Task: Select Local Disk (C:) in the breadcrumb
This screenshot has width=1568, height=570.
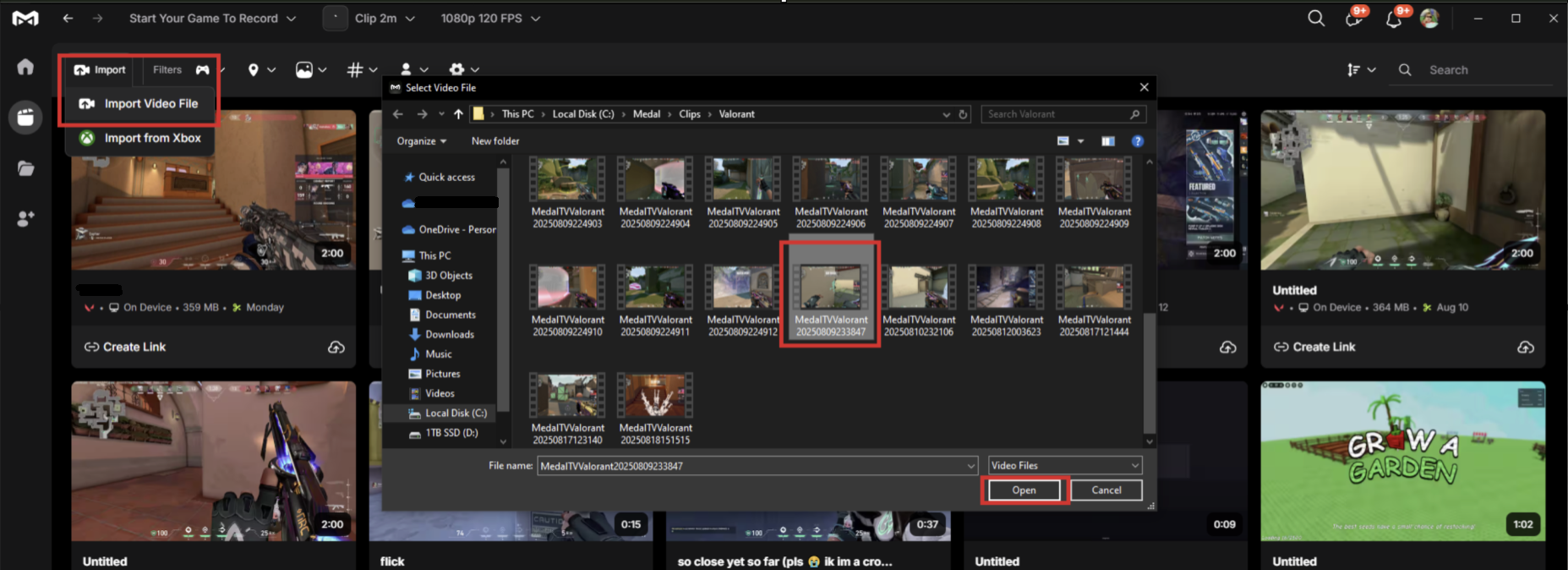Action: pyautogui.click(x=583, y=114)
